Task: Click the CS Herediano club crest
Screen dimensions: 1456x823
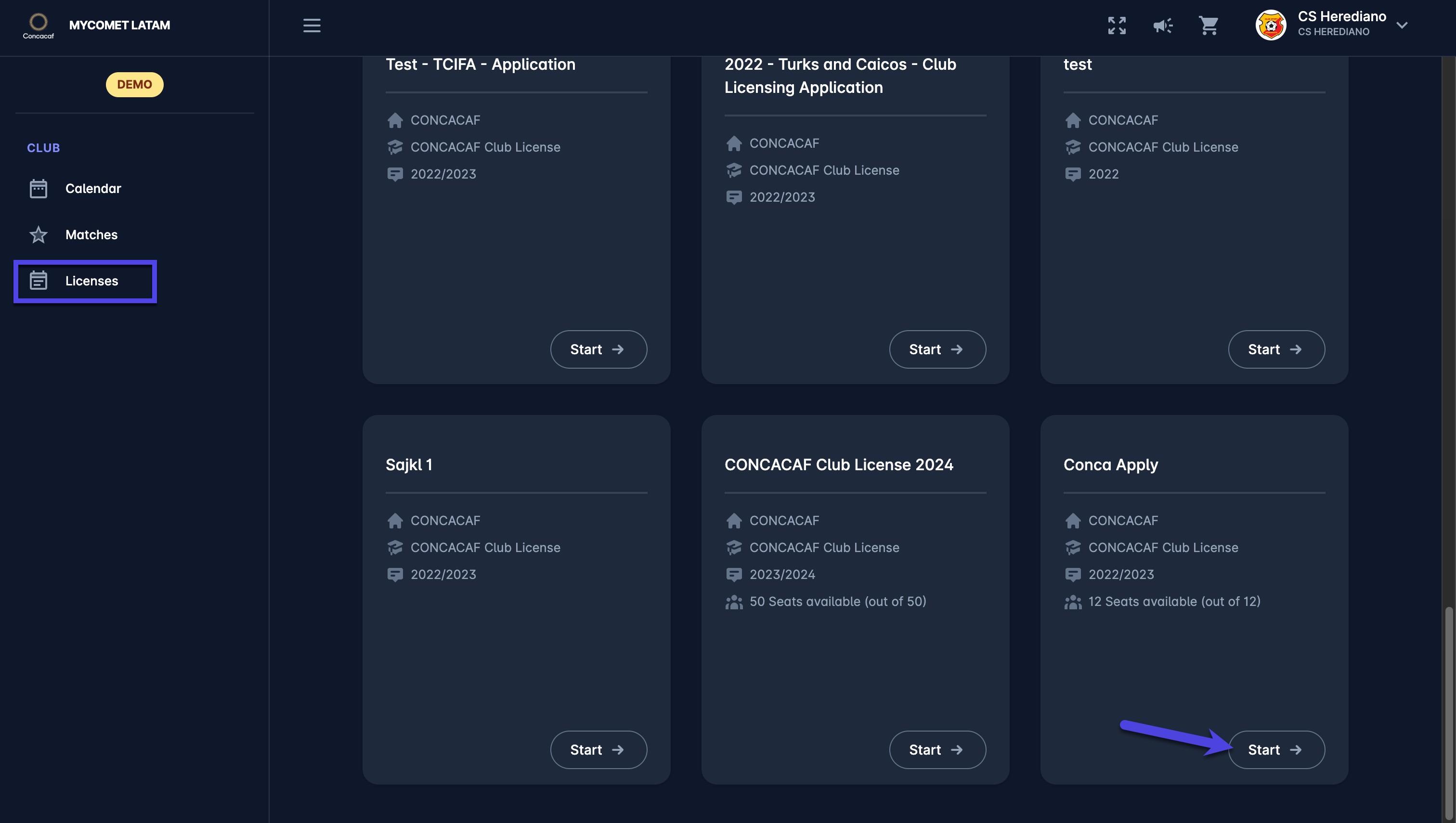Action: tap(1270, 26)
